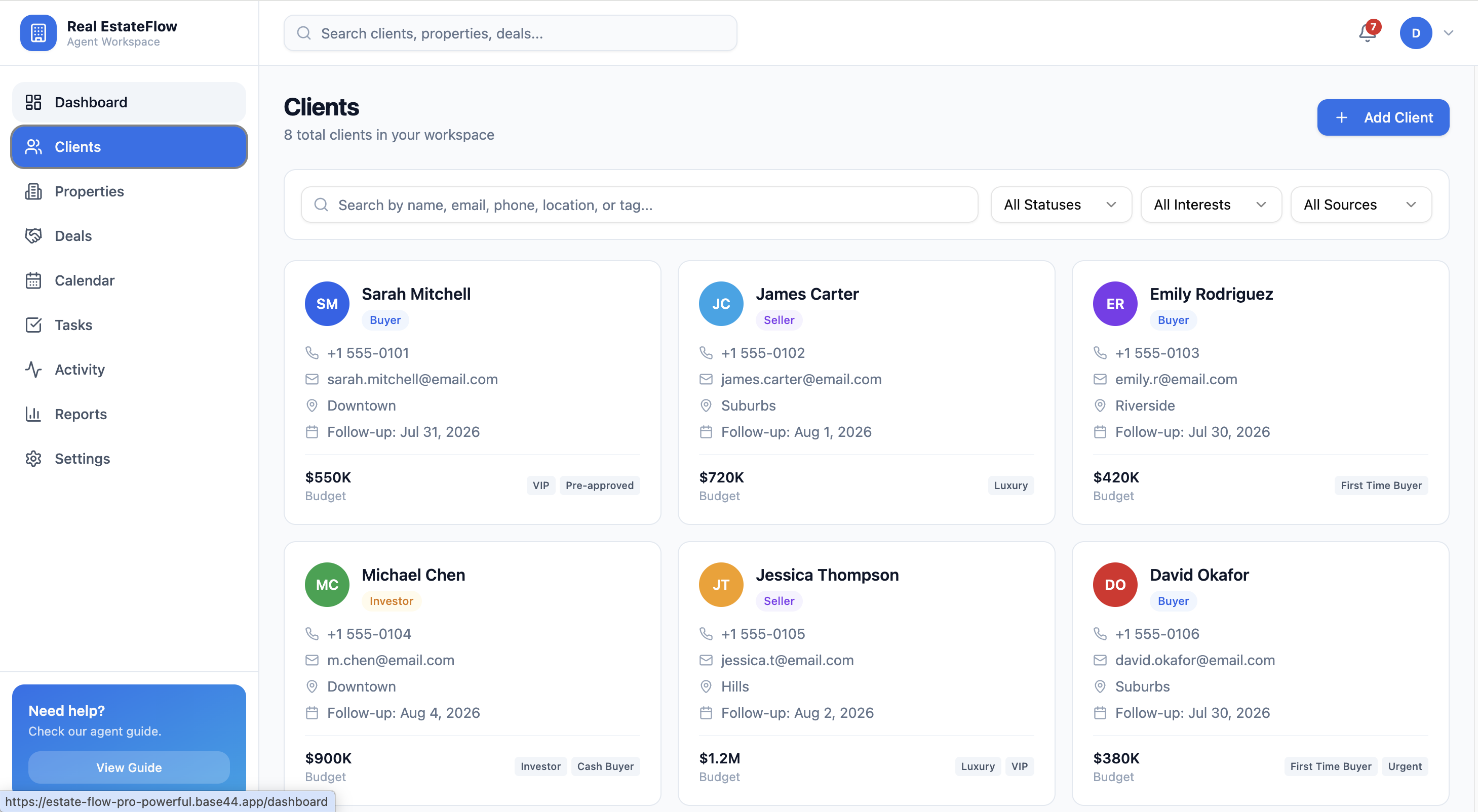
Task: Click the search by name, email, phone field
Action: click(x=639, y=205)
